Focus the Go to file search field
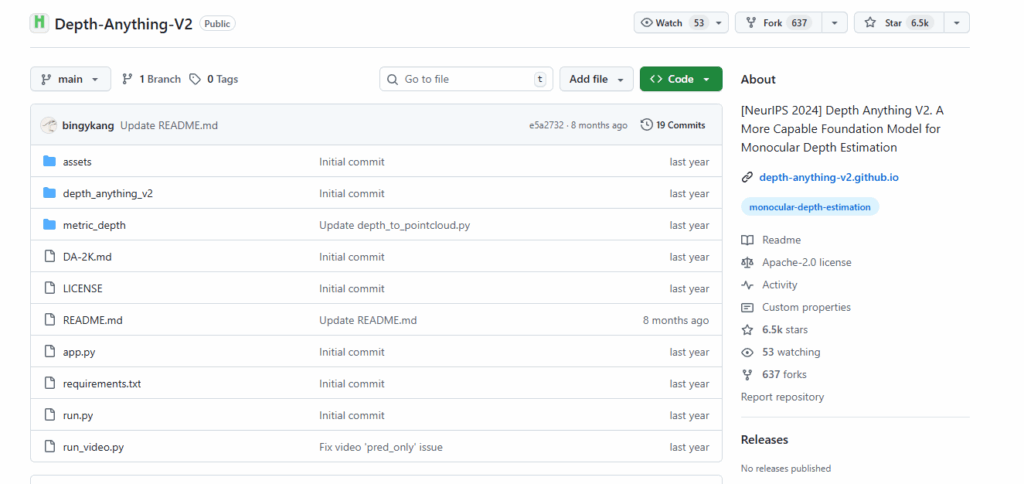1024x484 pixels. tap(466, 79)
